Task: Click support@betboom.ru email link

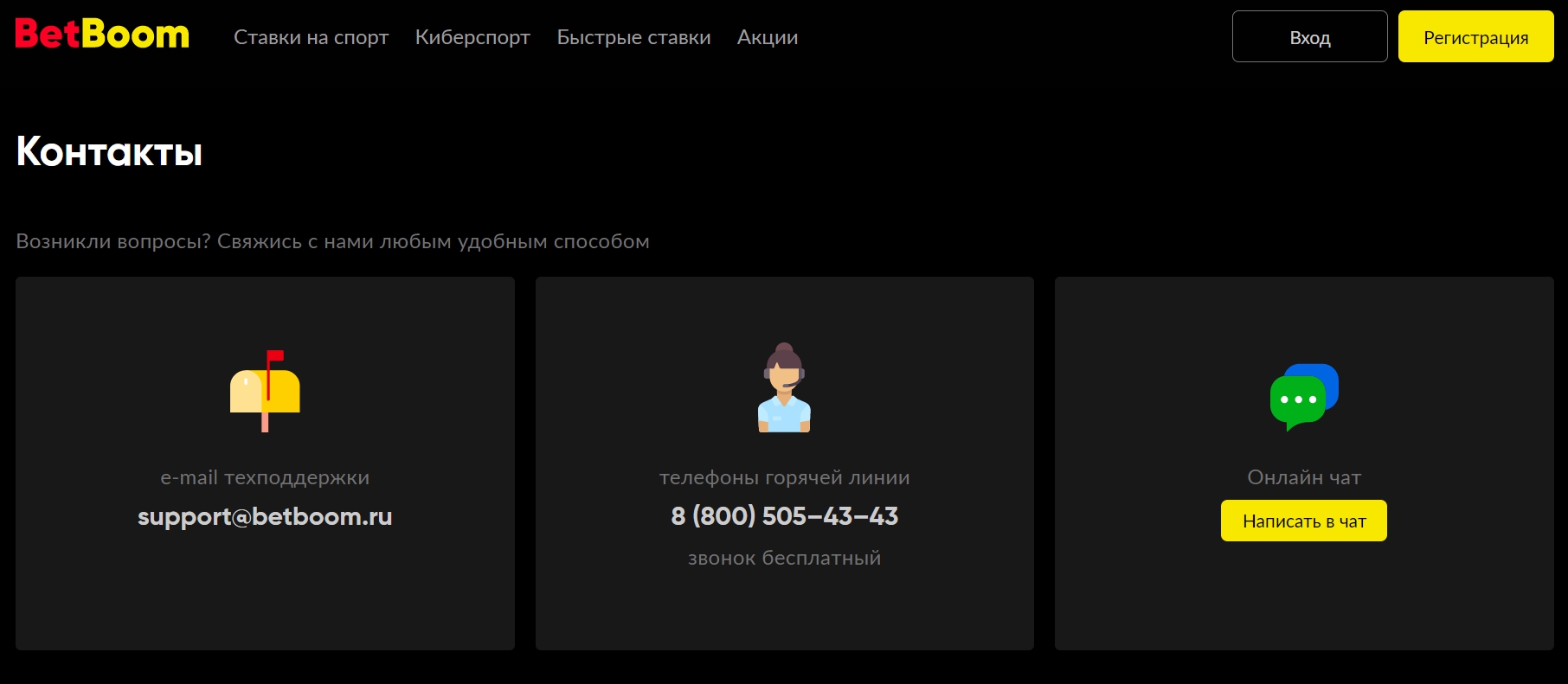Action: point(265,516)
